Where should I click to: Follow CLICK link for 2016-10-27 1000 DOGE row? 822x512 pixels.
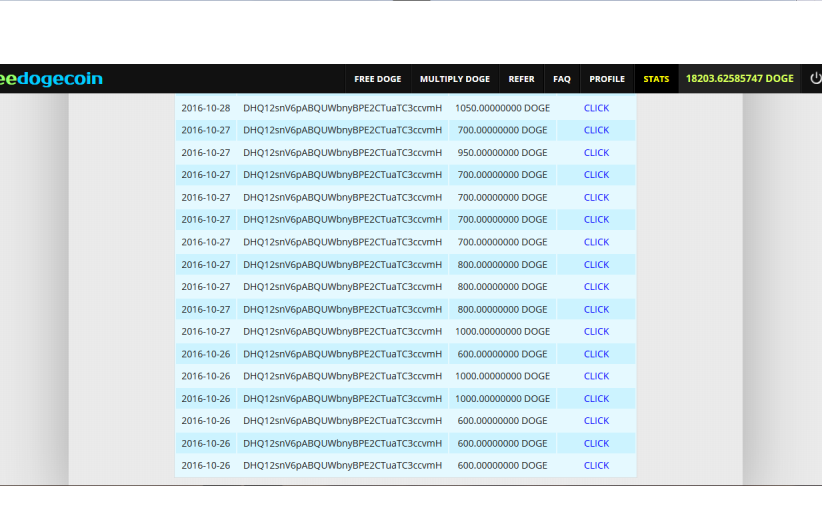(x=596, y=332)
